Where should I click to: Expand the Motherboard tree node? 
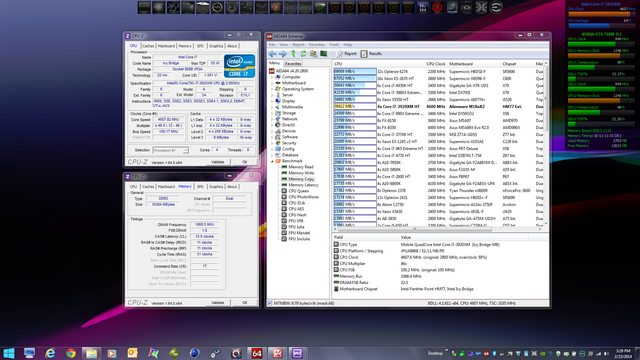272,83
